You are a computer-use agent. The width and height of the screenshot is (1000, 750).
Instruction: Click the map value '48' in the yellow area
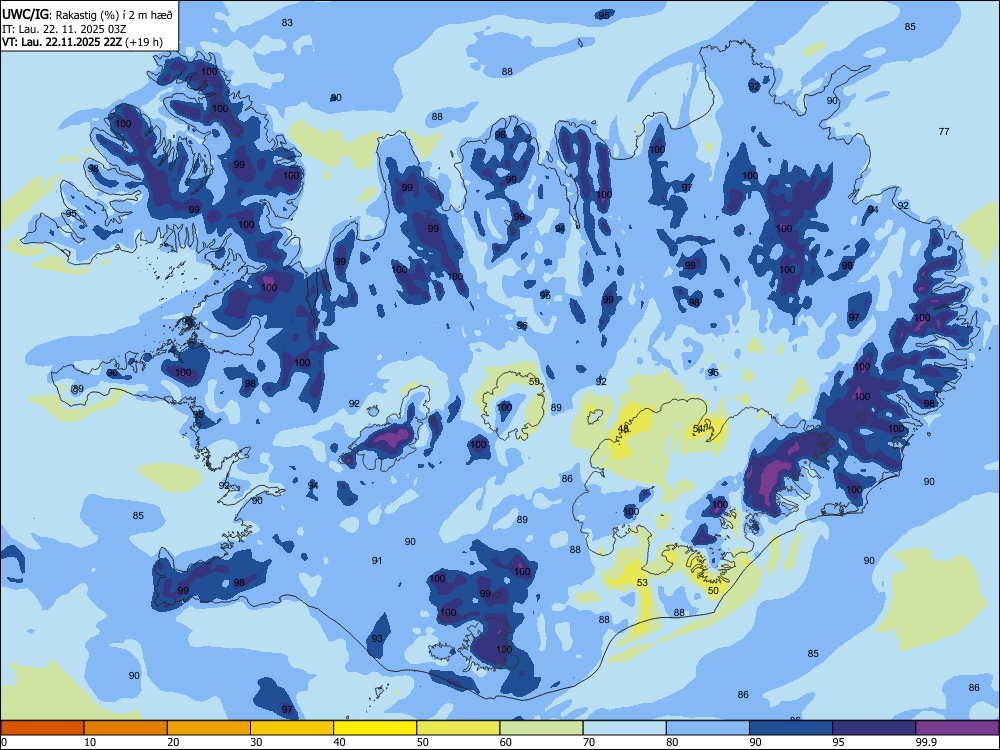pyautogui.click(x=624, y=429)
